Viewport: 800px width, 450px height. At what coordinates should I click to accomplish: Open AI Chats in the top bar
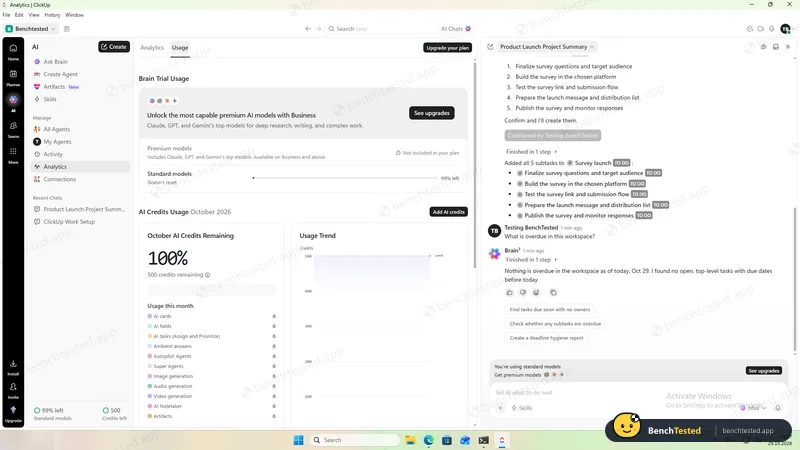tap(456, 29)
